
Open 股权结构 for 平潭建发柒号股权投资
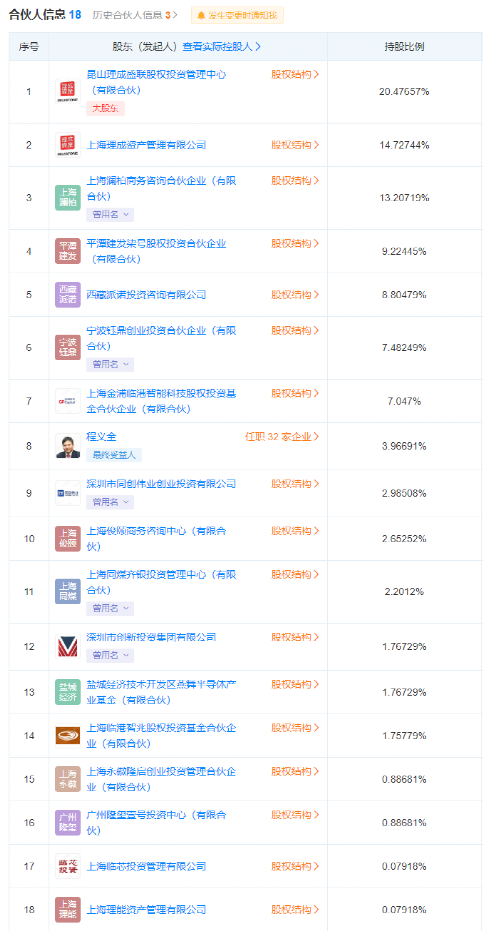click(295, 243)
